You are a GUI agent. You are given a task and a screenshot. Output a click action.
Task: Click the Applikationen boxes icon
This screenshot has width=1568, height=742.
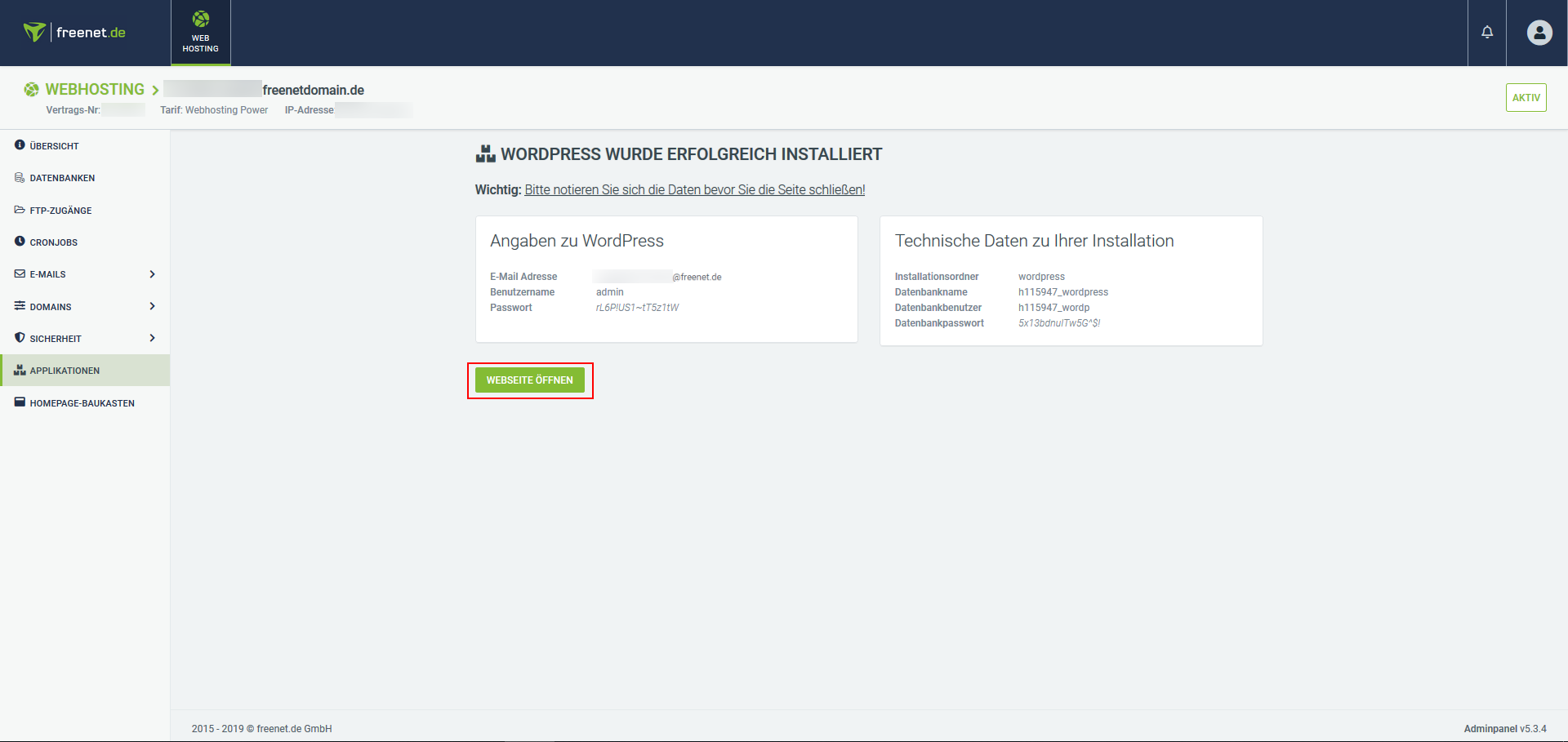click(20, 370)
